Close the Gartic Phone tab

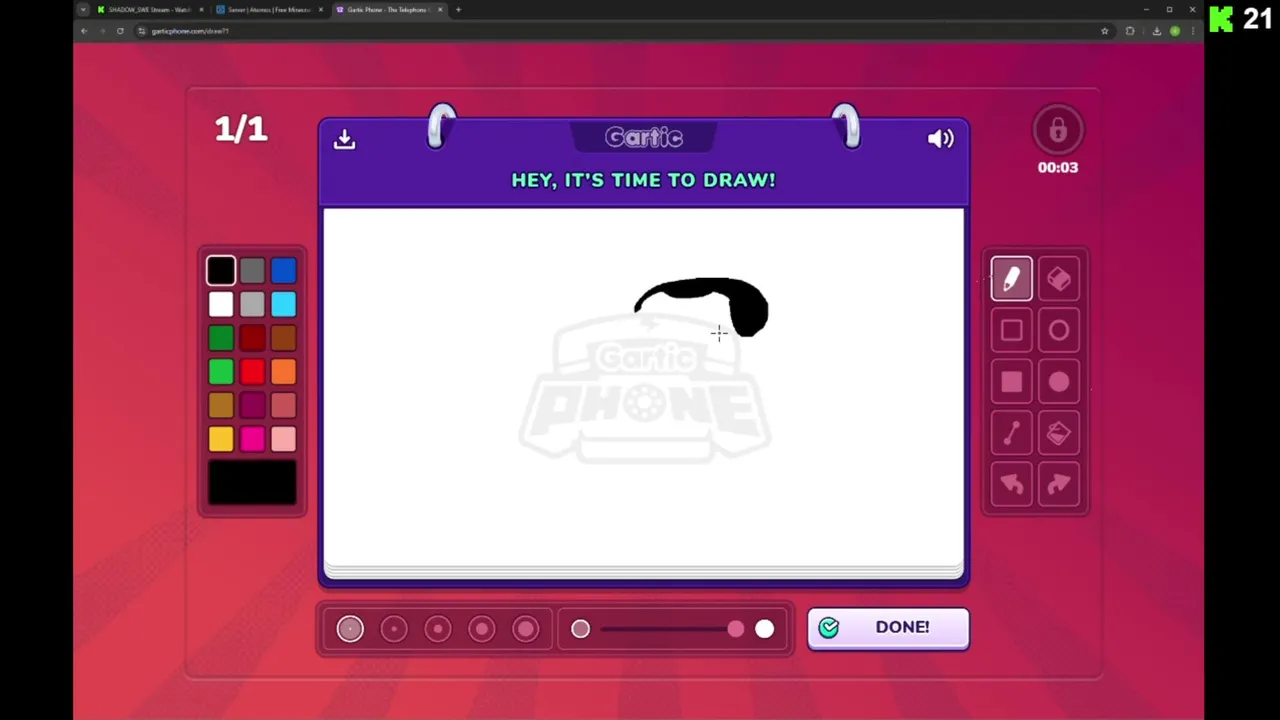[439, 10]
